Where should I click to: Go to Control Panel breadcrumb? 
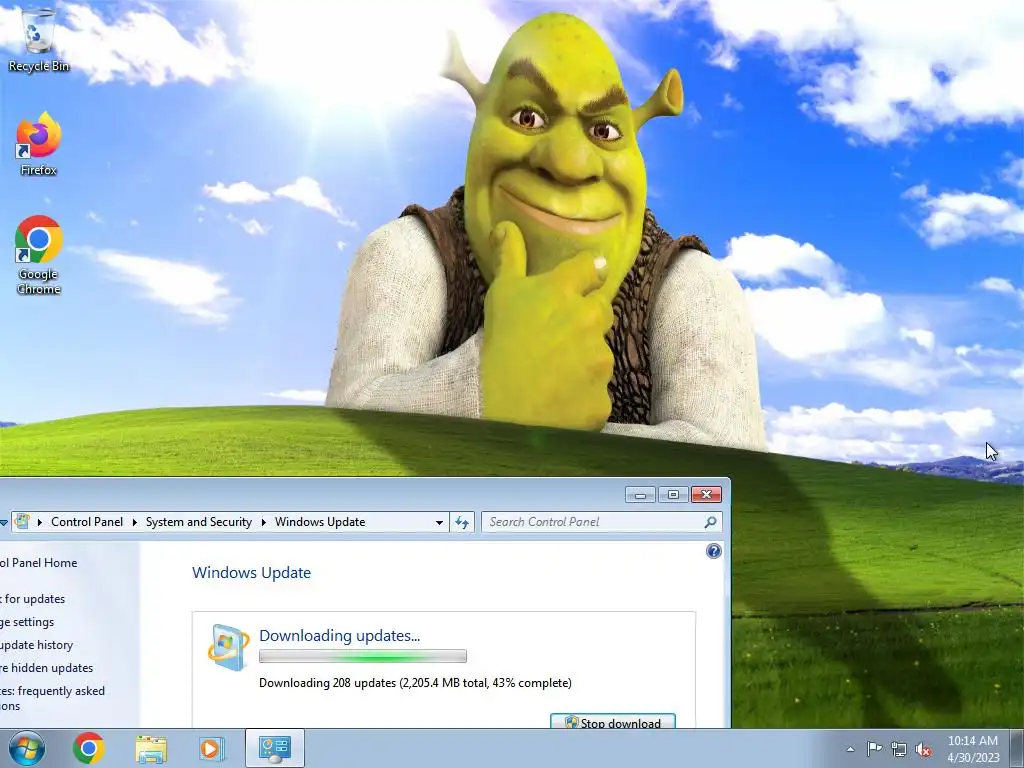coord(87,522)
